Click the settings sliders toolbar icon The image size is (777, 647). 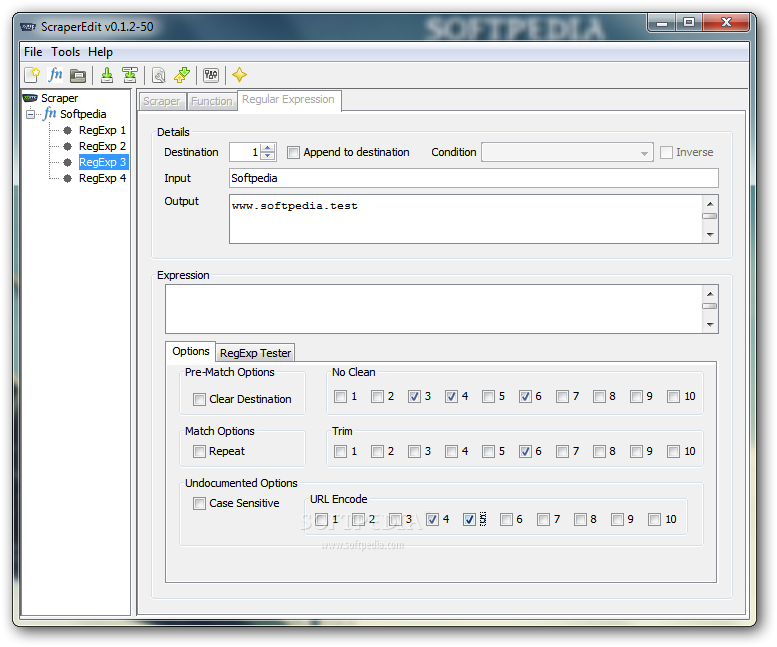(211, 75)
